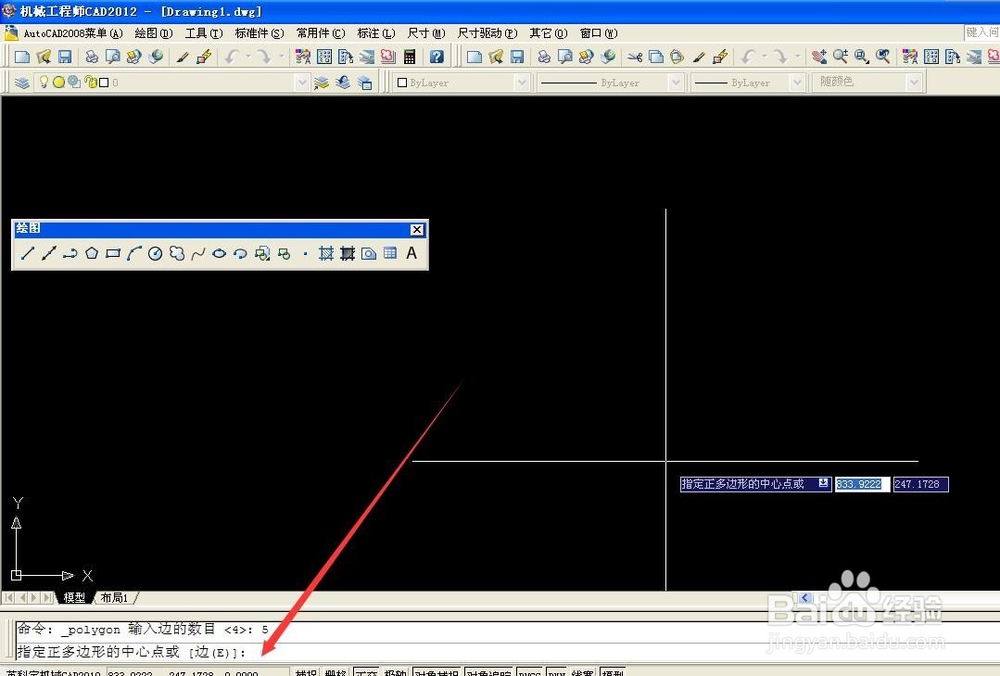
Task: Toggle the 捕捉 snap status button
Action: click(307, 672)
